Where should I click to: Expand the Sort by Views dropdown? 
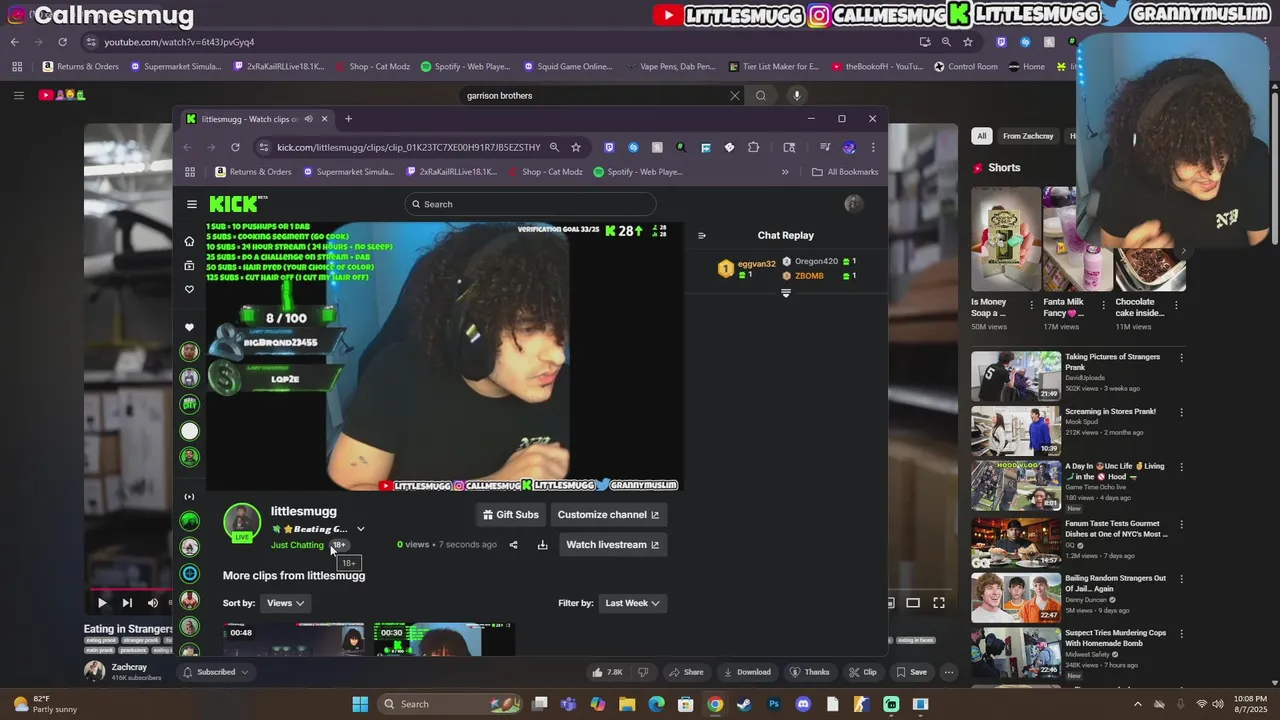[285, 603]
